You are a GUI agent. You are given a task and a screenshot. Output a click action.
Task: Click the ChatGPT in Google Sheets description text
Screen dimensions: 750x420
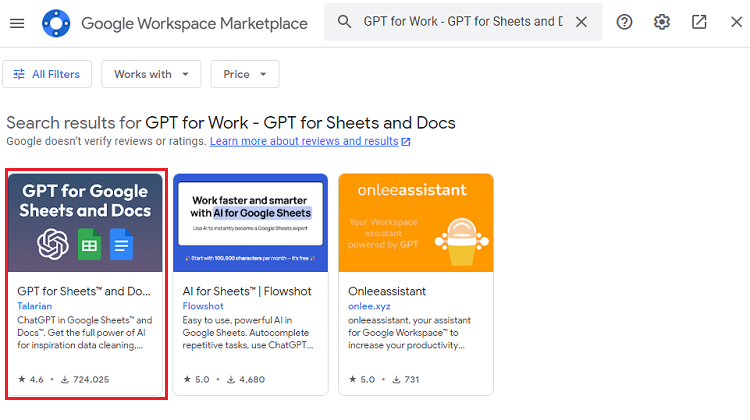pyautogui.click(x=85, y=332)
